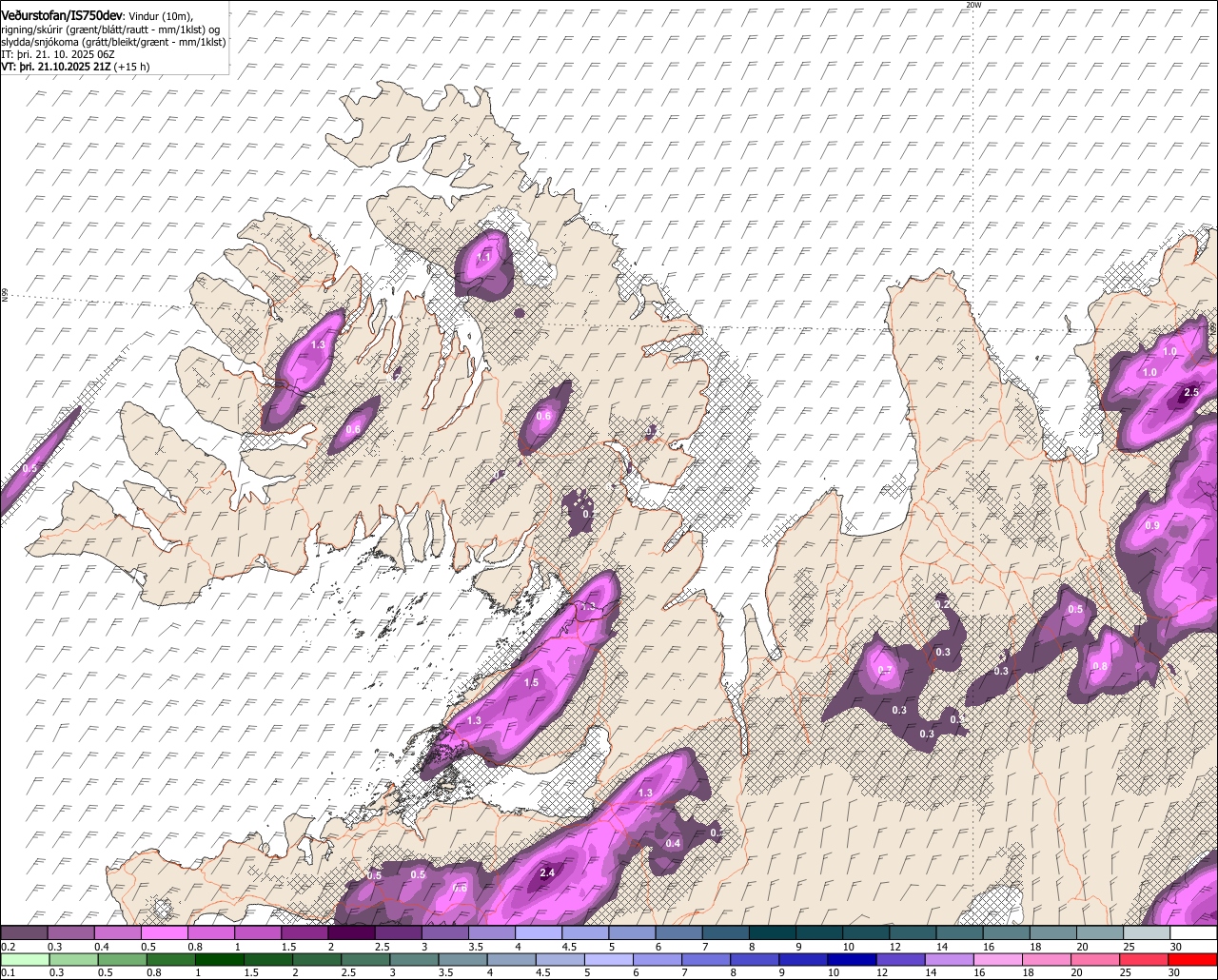Click upper legend dark teal swatch at 8
Viewport: 1218px width, 980px height.
[x=773, y=933]
